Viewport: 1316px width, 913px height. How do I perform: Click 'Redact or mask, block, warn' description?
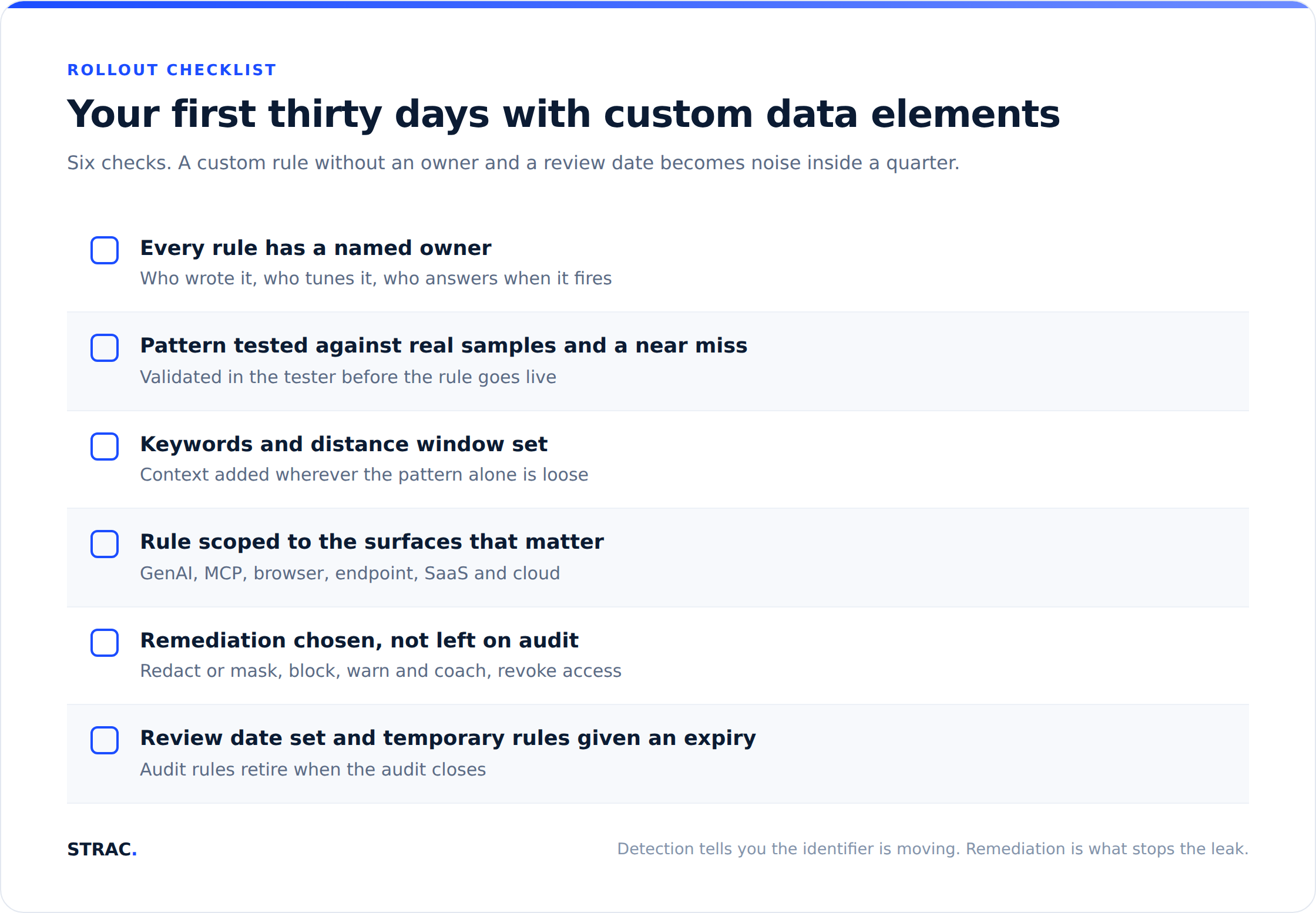[x=380, y=671]
